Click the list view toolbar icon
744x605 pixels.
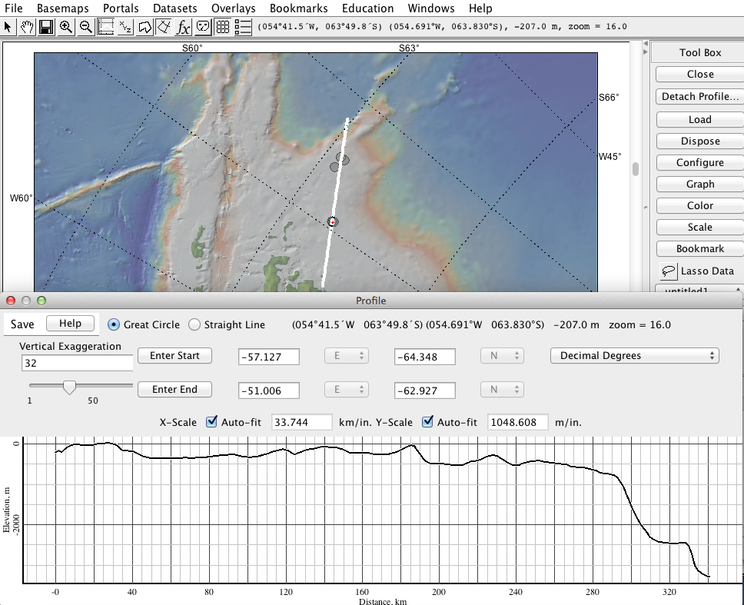241,26
